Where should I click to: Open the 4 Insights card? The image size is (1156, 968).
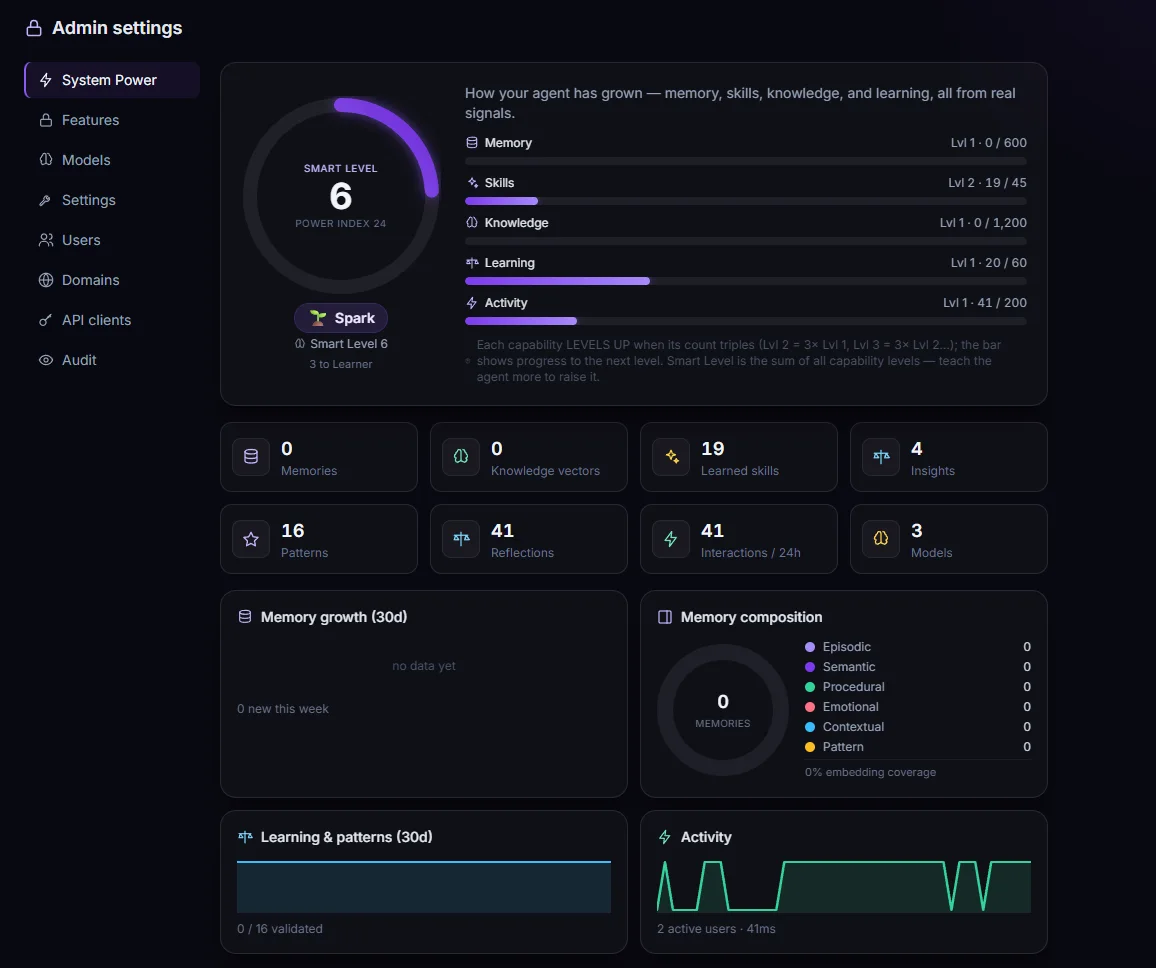click(x=949, y=457)
